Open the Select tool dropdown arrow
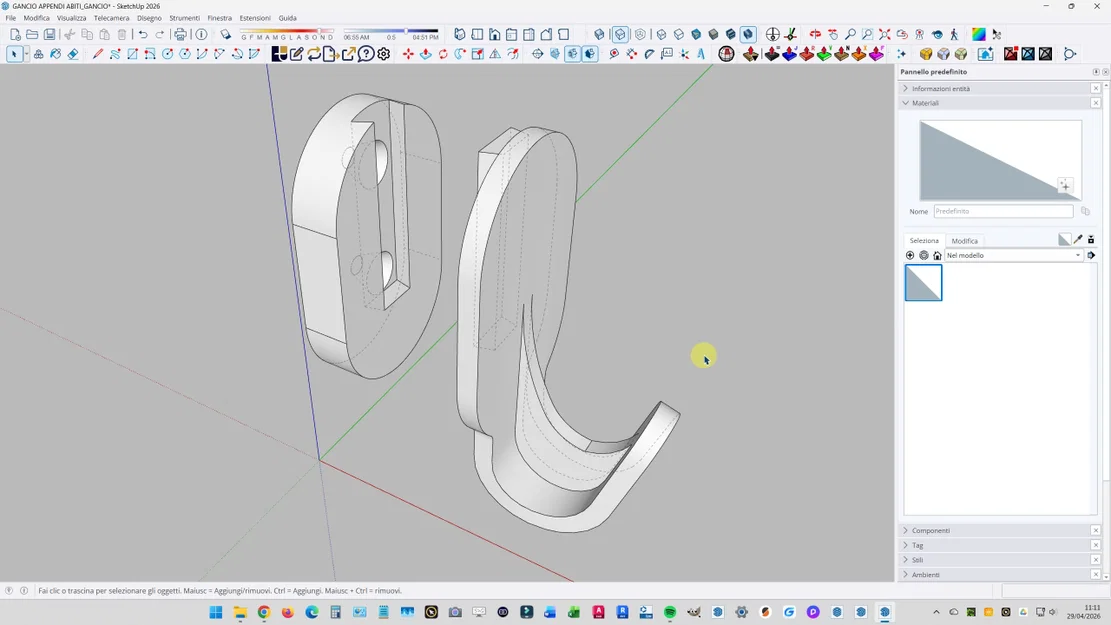This screenshot has height=625, width=1111. tap(26, 54)
